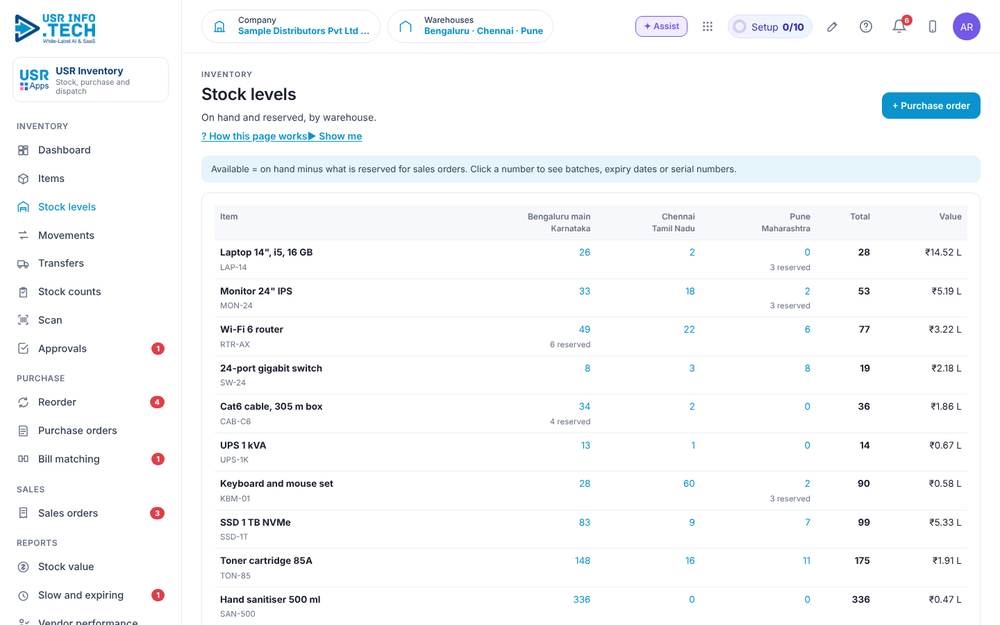Screen dimensions: 1000x625
Task: Open the Company selector Sample Distributors
Action: pyautogui.click(x=291, y=26)
